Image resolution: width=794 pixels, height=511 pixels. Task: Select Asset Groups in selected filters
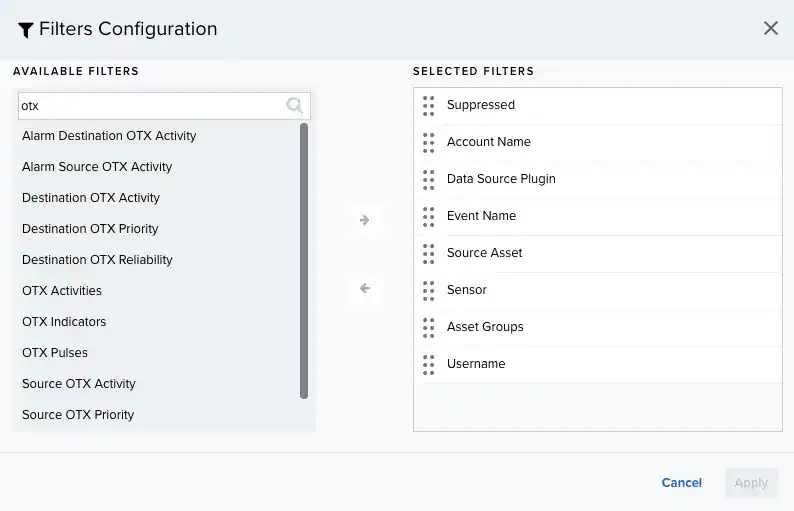tap(485, 327)
